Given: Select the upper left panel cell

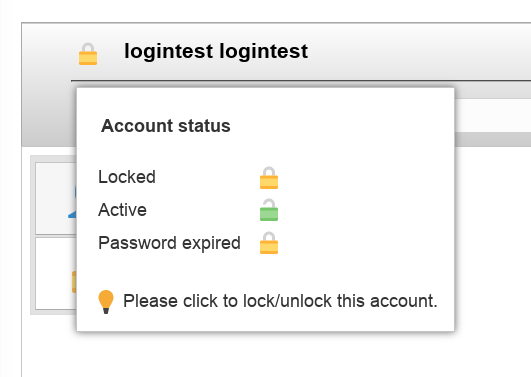Looking at the screenshot, I should [x=56, y=198].
